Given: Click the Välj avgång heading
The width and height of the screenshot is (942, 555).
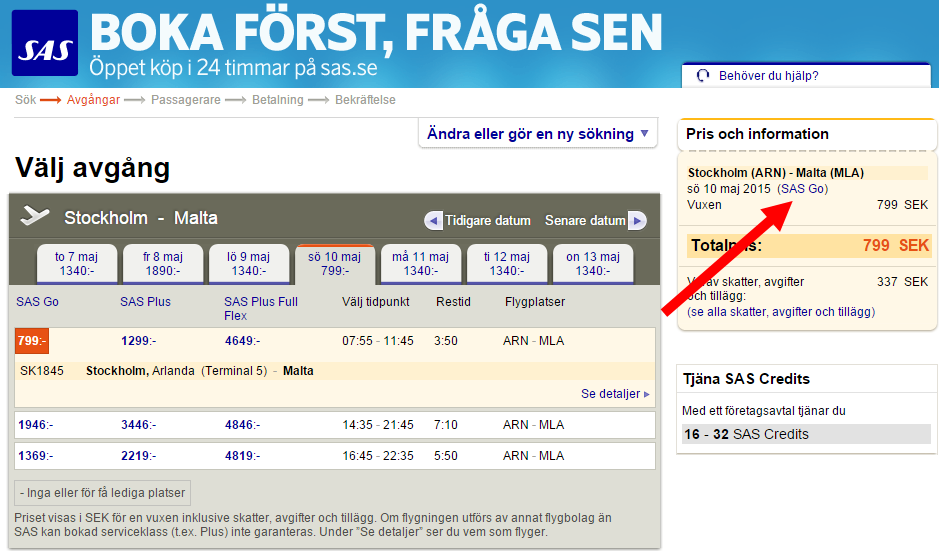Looking at the screenshot, I should pyautogui.click(x=93, y=168).
